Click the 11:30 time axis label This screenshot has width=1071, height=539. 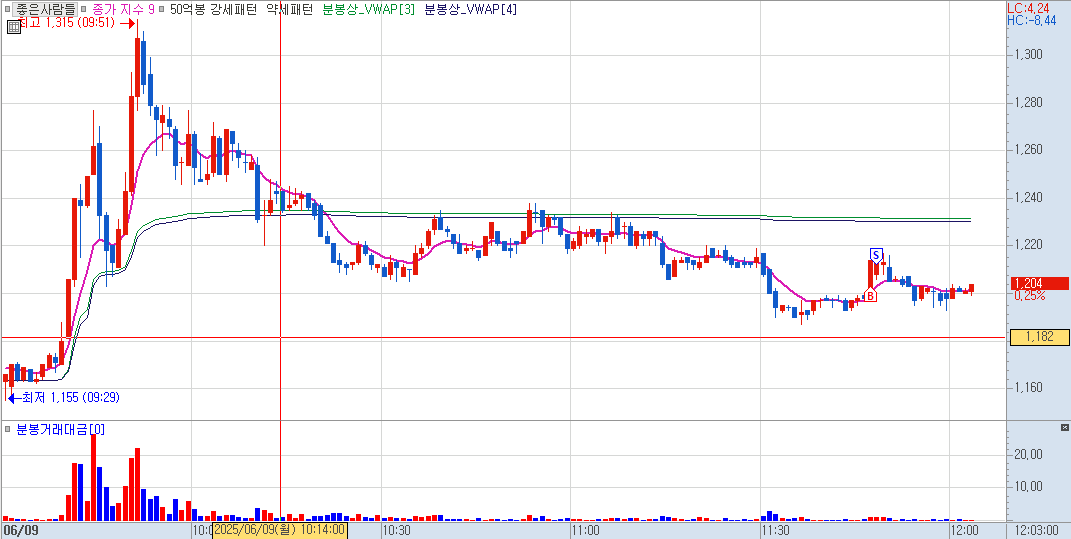pos(776,530)
